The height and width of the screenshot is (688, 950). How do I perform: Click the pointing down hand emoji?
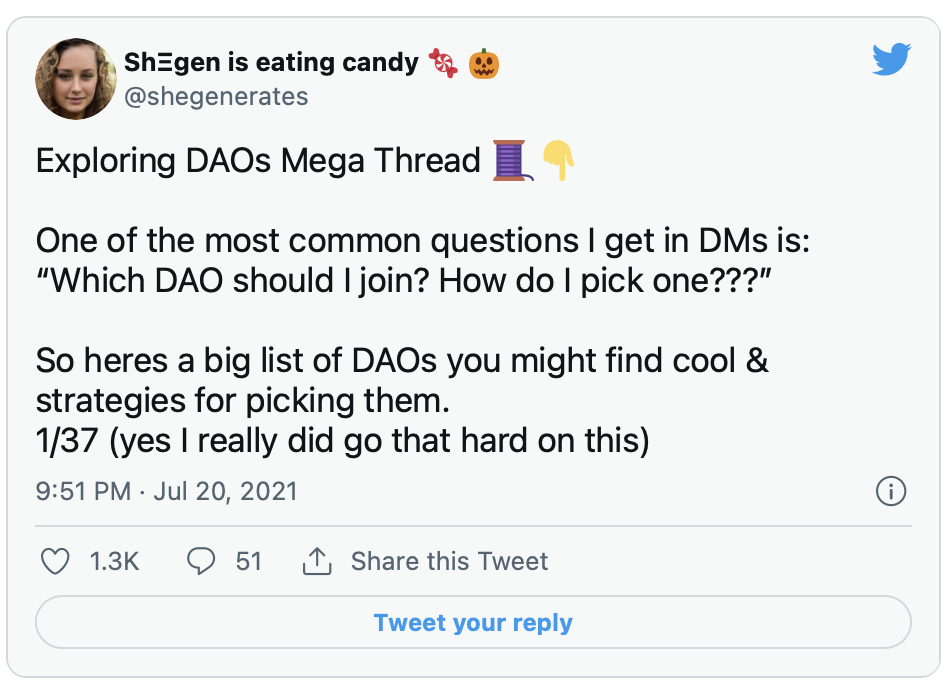(x=558, y=161)
